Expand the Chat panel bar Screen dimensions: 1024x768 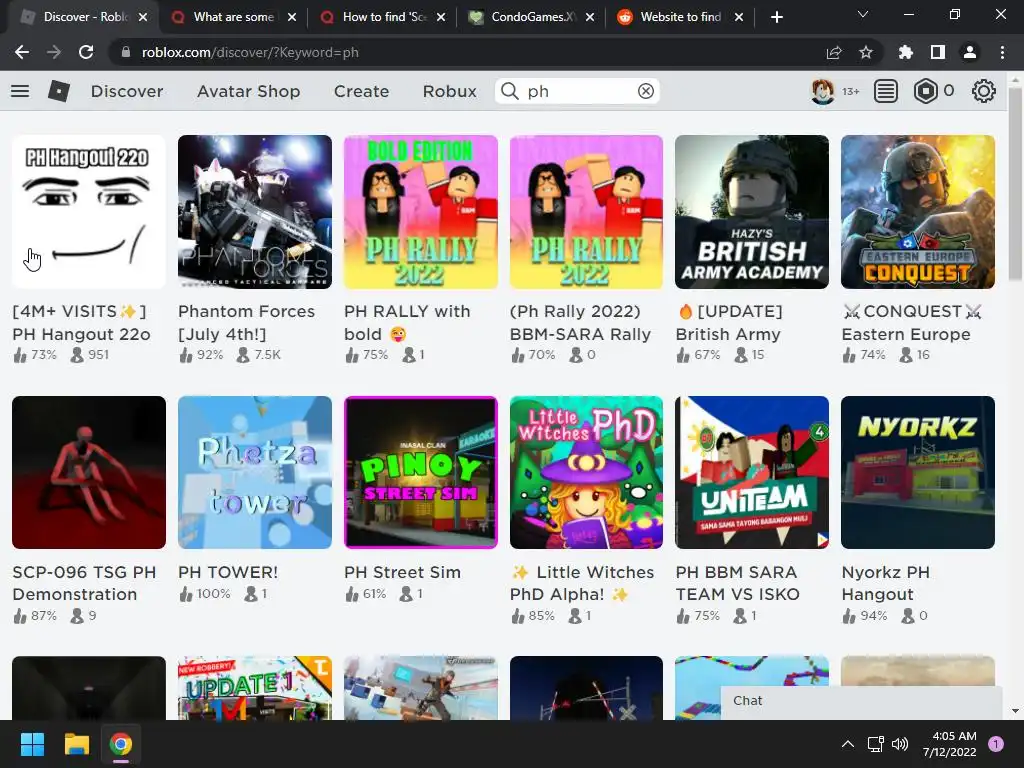861,701
